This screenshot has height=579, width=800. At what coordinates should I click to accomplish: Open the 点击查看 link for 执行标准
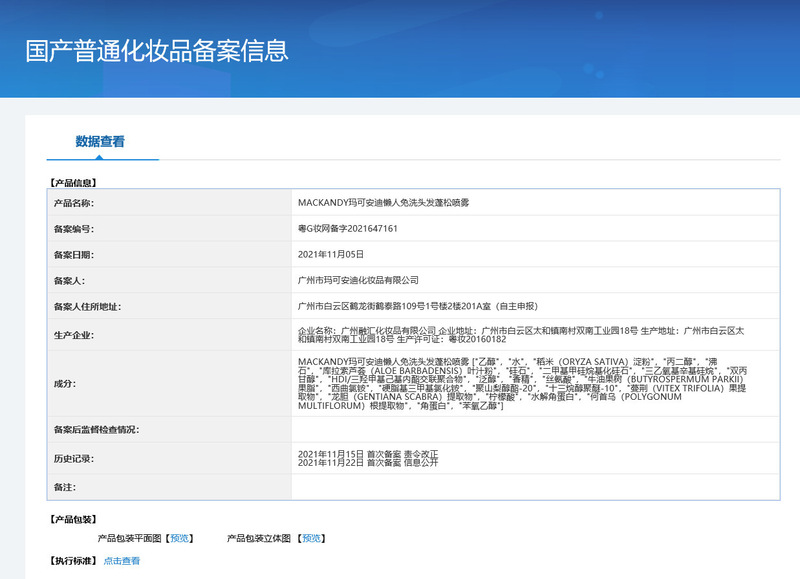click(x=121, y=561)
